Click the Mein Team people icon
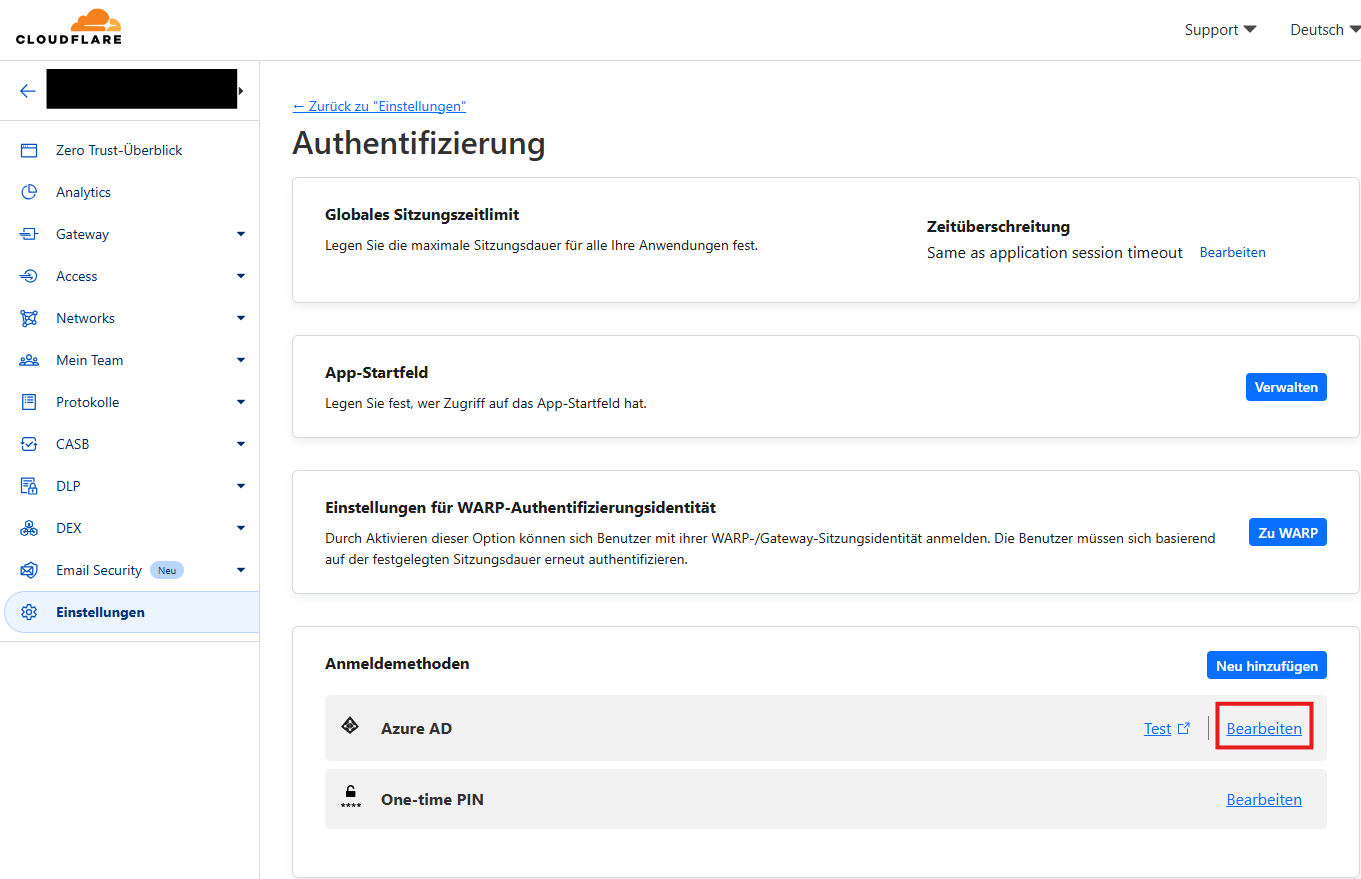The width and height of the screenshot is (1361, 879). pos(28,359)
